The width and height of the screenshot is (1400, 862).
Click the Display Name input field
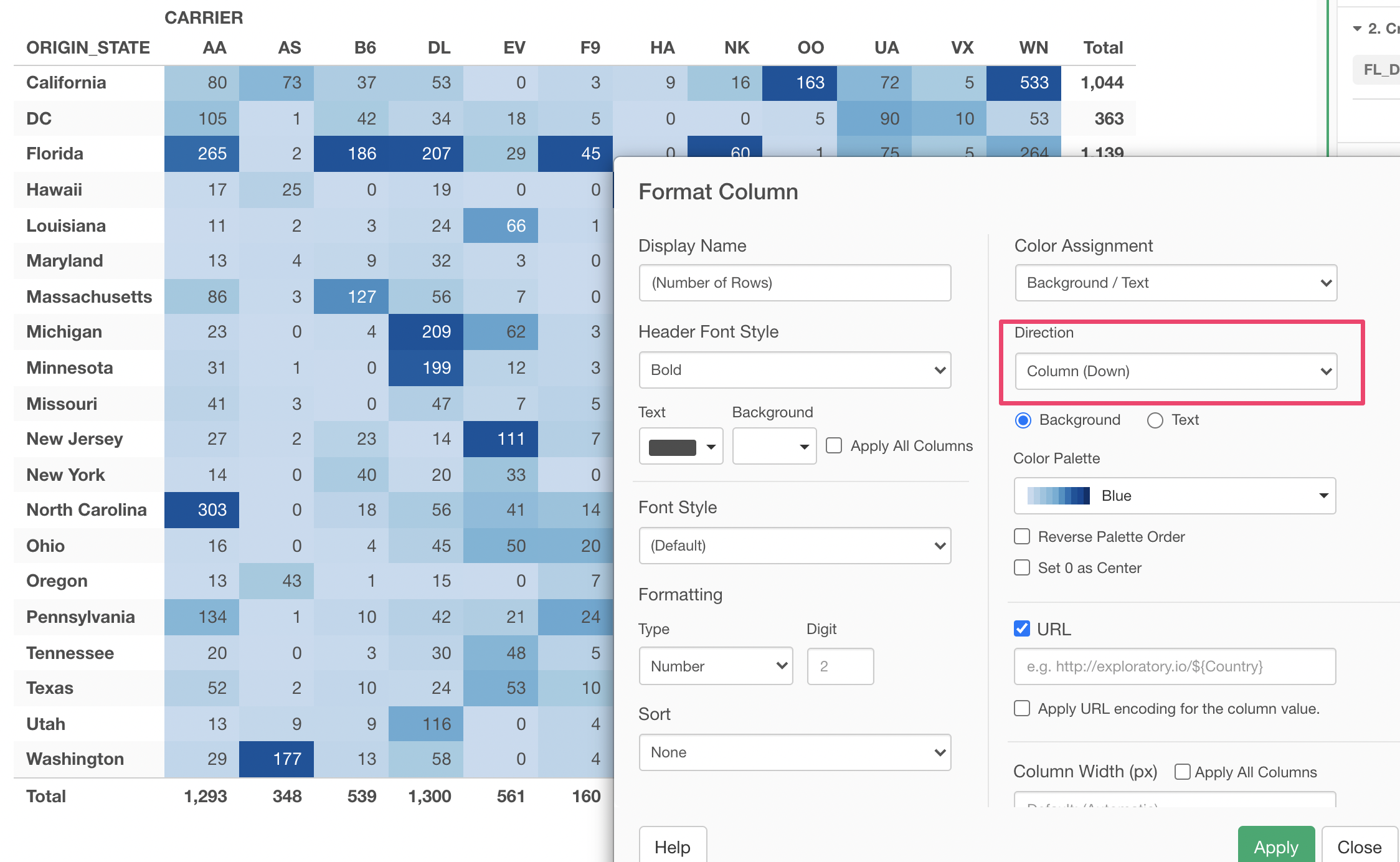coord(795,283)
